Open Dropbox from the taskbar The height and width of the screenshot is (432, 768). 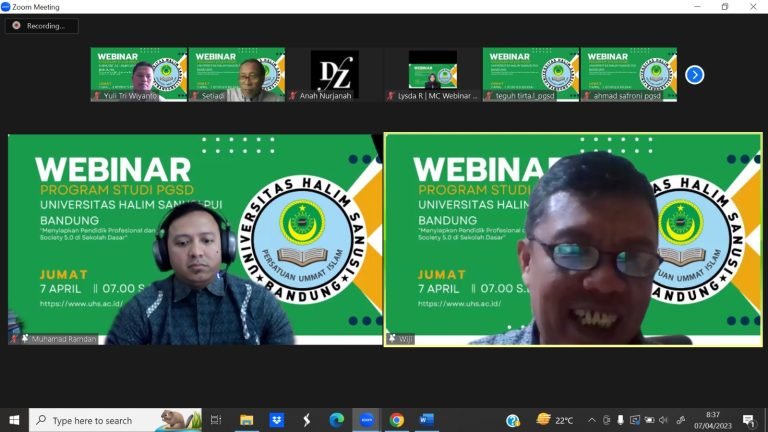276,420
